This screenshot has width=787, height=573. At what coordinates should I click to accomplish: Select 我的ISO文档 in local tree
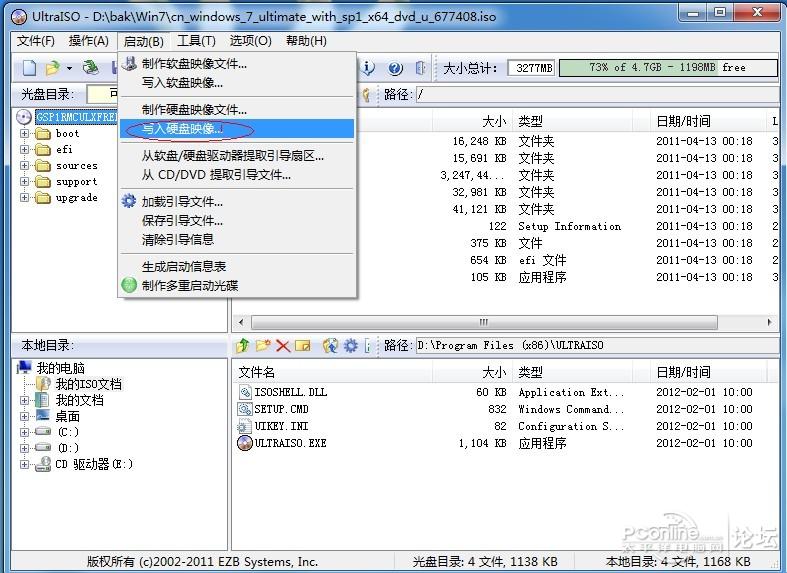click(89, 384)
